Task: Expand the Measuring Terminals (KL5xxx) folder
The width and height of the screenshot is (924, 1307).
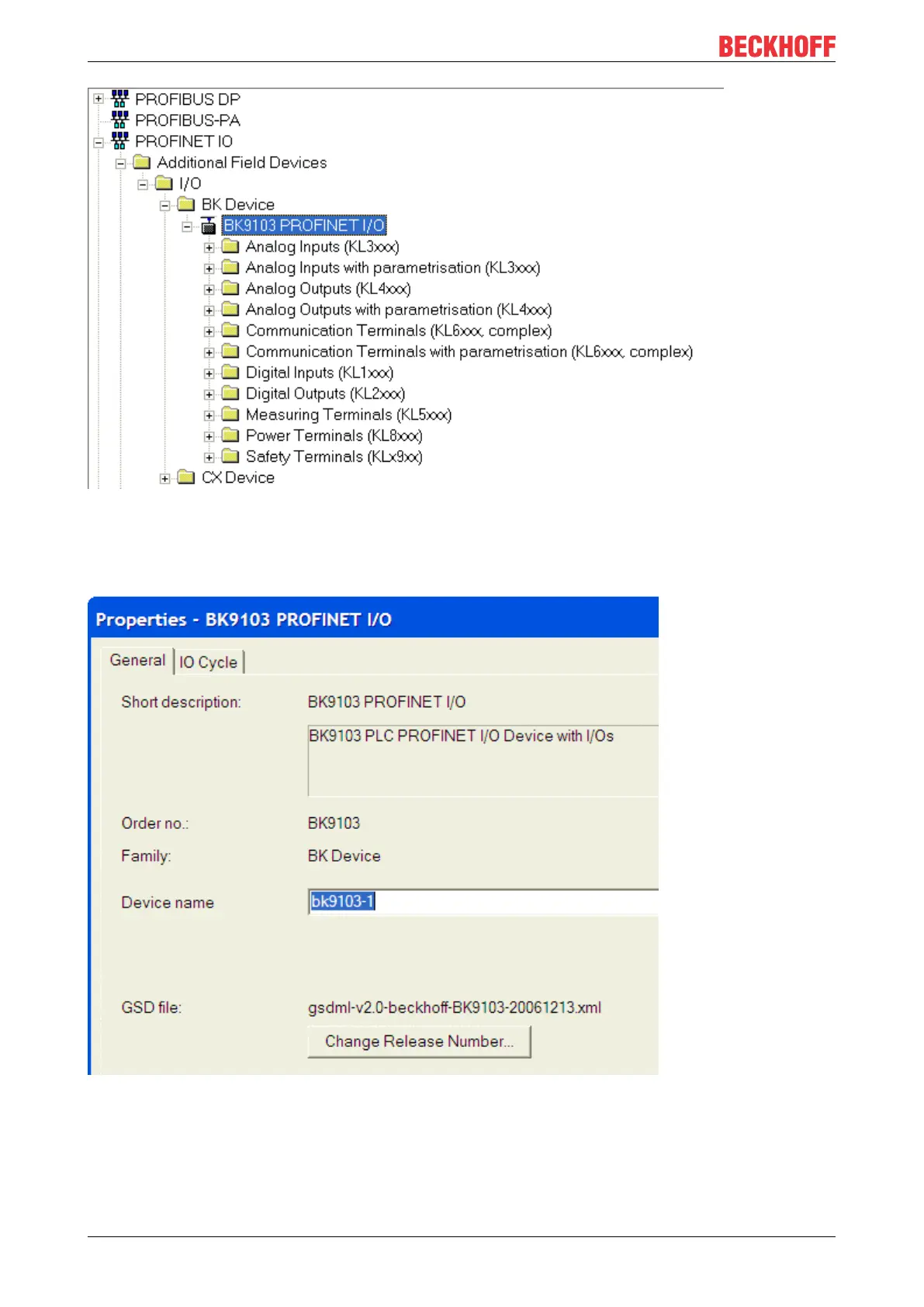Action: pyautogui.click(x=209, y=415)
